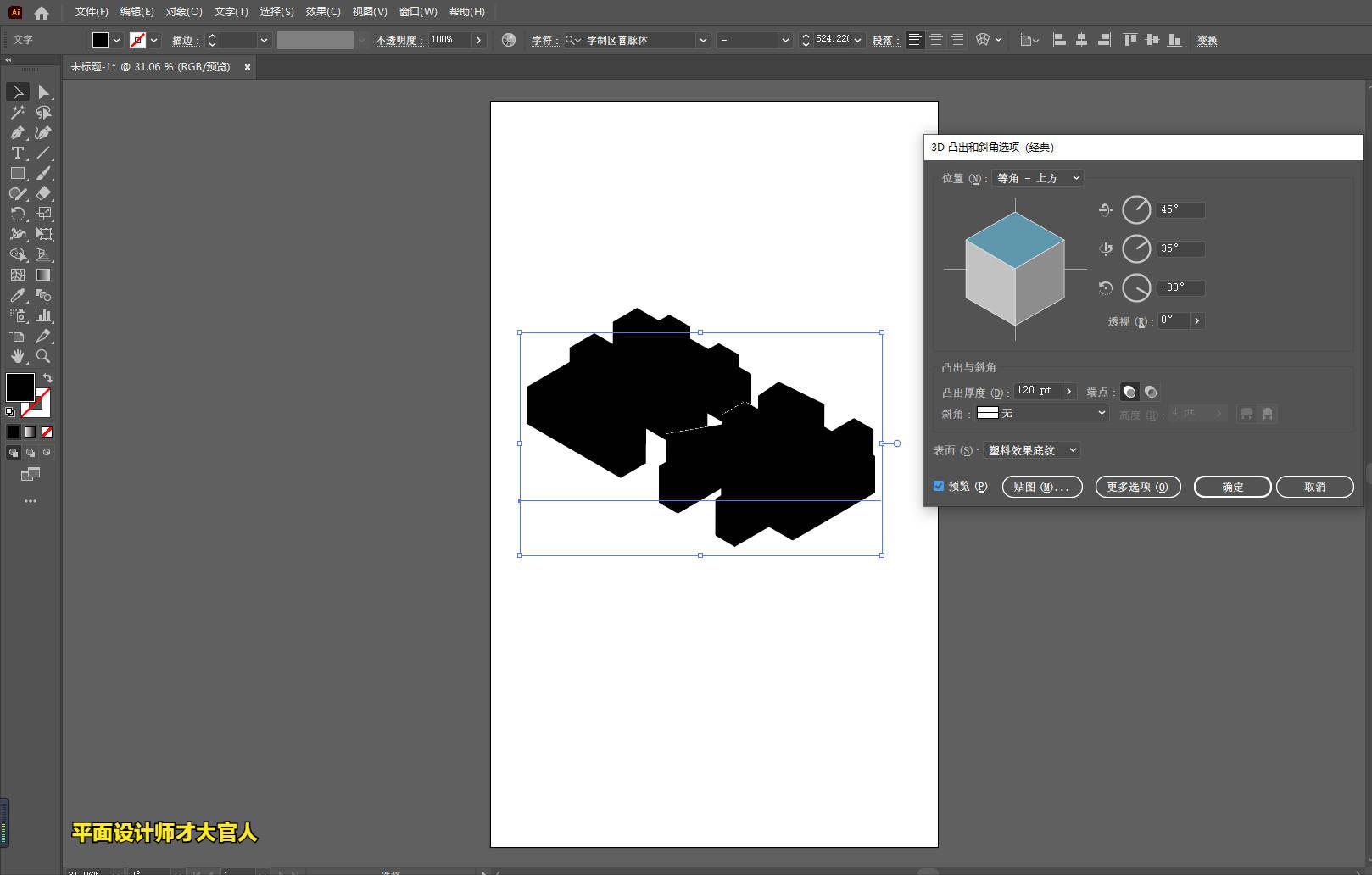This screenshot has height=875, width=1372.
Task: Select the Rectangle tool
Action: (17, 173)
